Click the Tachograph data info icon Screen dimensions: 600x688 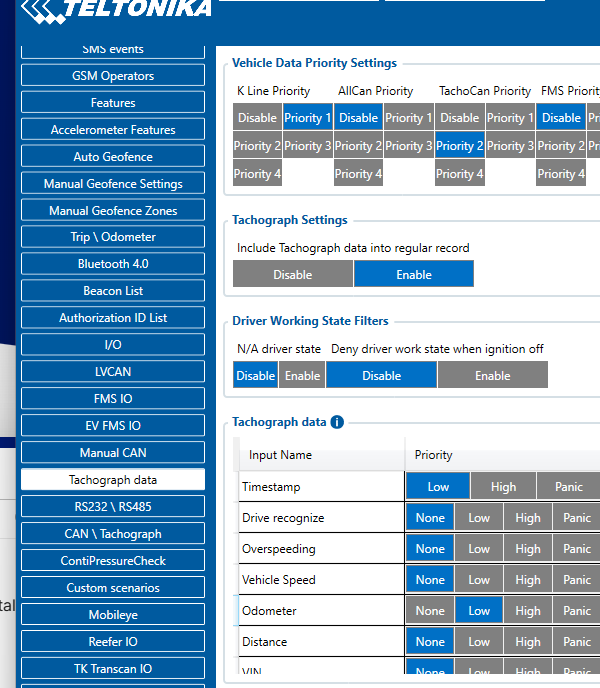click(x=337, y=422)
